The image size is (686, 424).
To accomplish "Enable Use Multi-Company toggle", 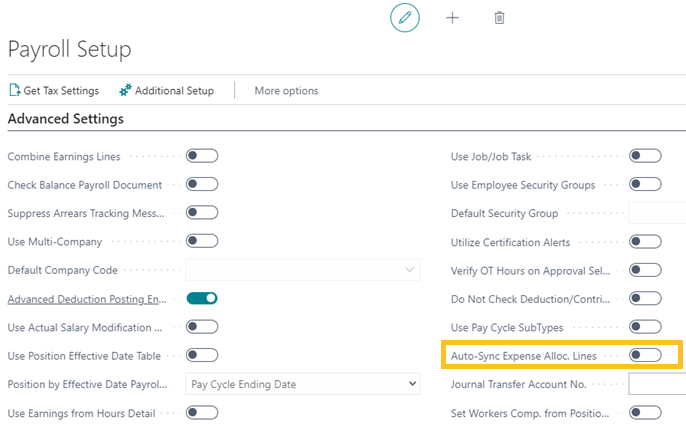I will pos(202,241).
